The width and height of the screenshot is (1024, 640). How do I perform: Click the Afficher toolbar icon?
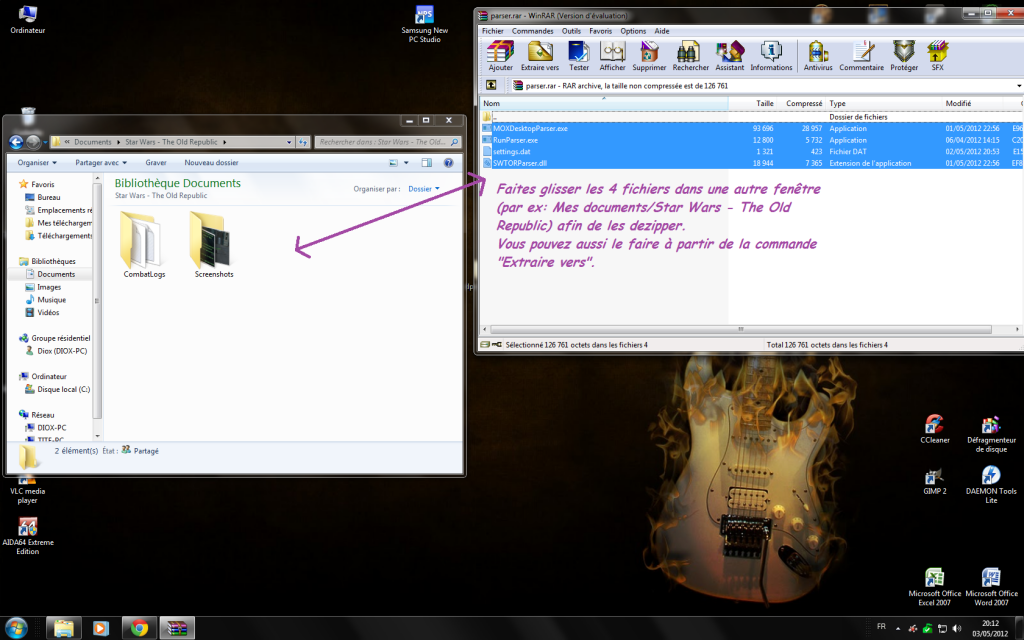pyautogui.click(x=613, y=56)
